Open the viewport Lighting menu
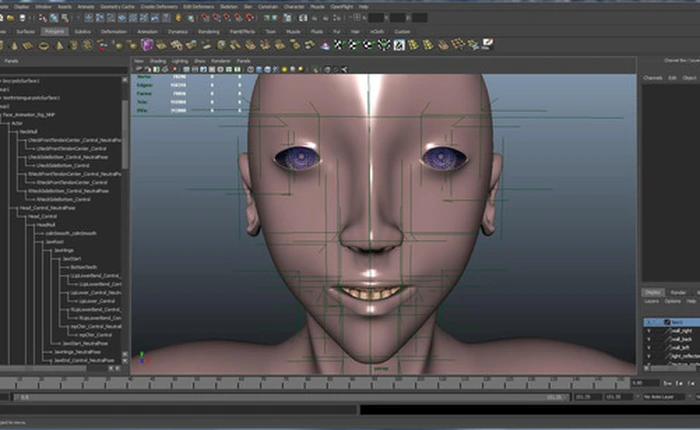700x430 pixels. tap(180, 61)
